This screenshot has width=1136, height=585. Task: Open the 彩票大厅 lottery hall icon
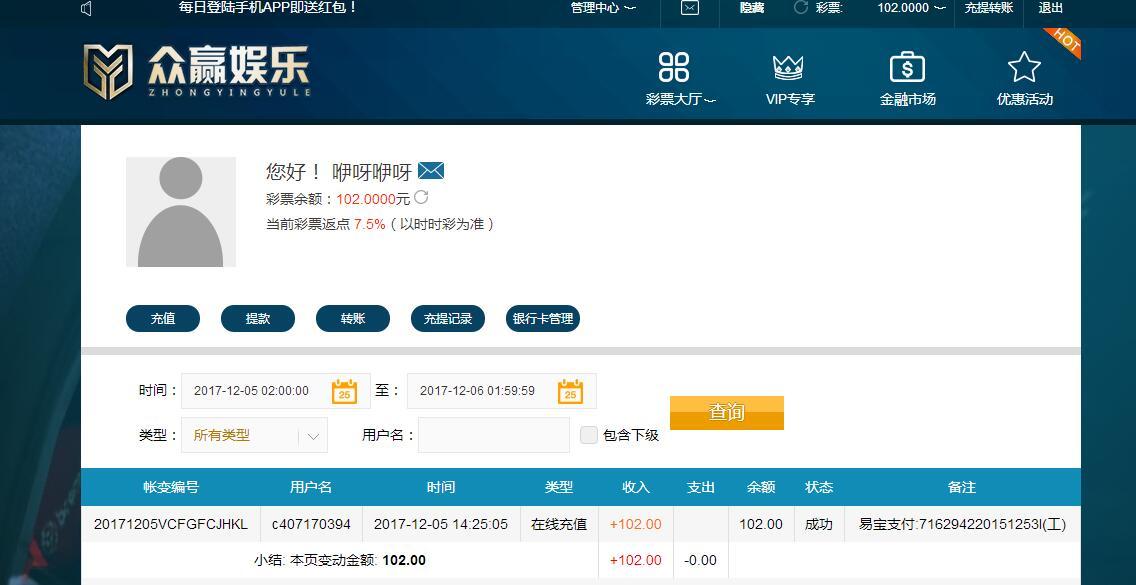[674, 67]
